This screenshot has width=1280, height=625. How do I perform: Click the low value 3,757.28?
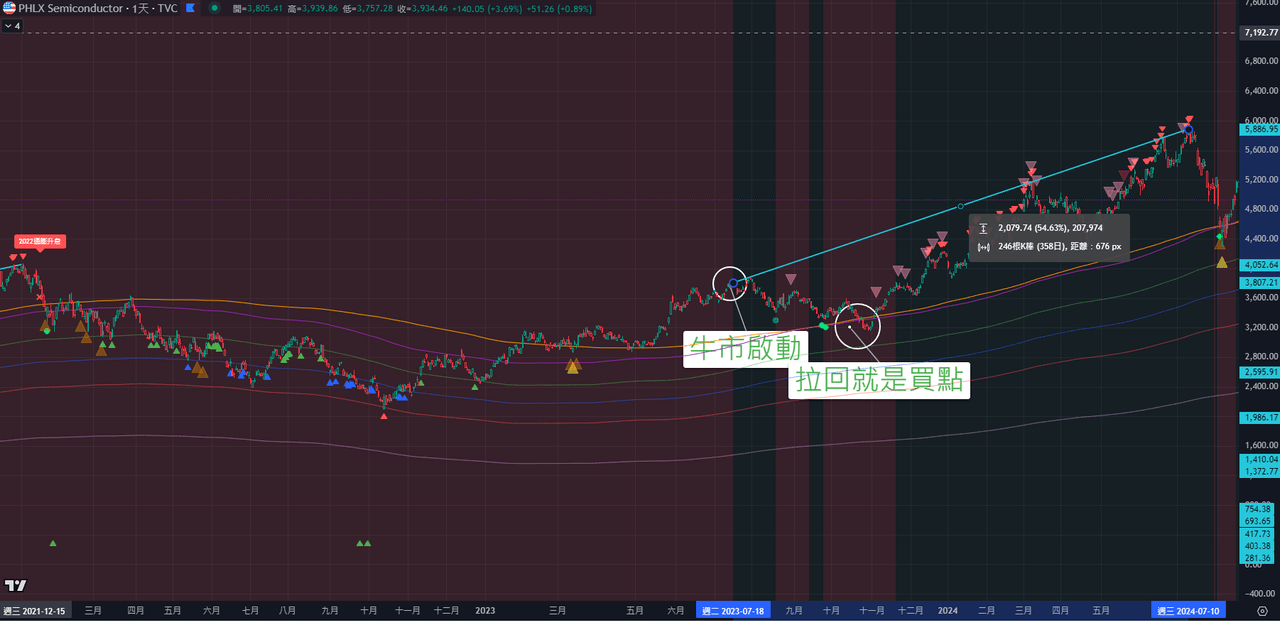[x=375, y=9]
